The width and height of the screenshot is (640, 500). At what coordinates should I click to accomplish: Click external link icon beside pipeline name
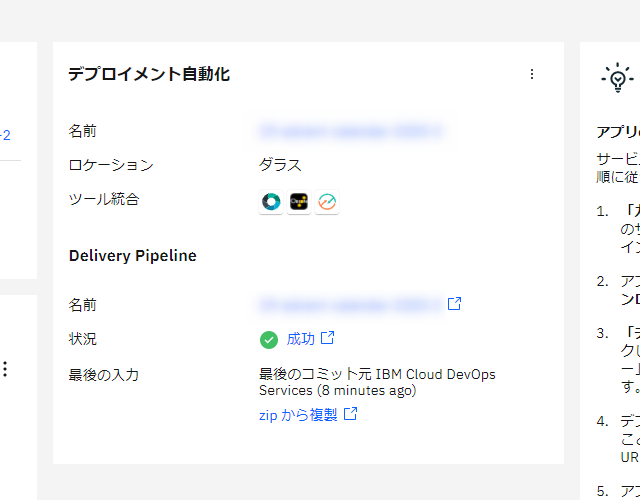454,303
